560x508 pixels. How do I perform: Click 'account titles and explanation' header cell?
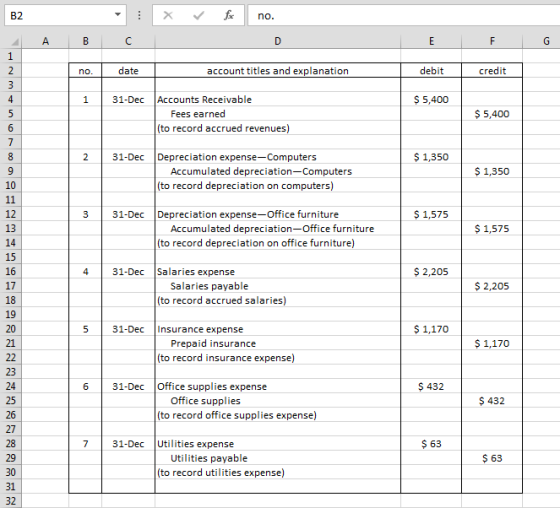278,71
